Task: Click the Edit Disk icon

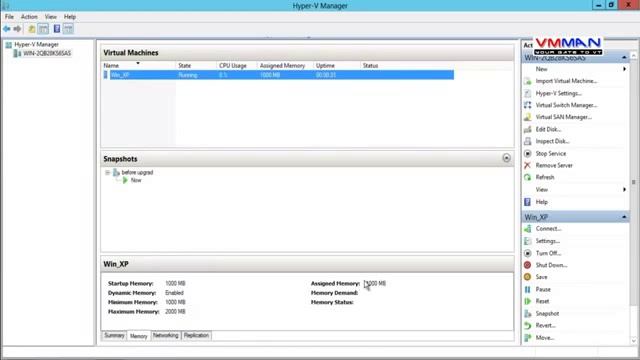Action: tap(527, 129)
